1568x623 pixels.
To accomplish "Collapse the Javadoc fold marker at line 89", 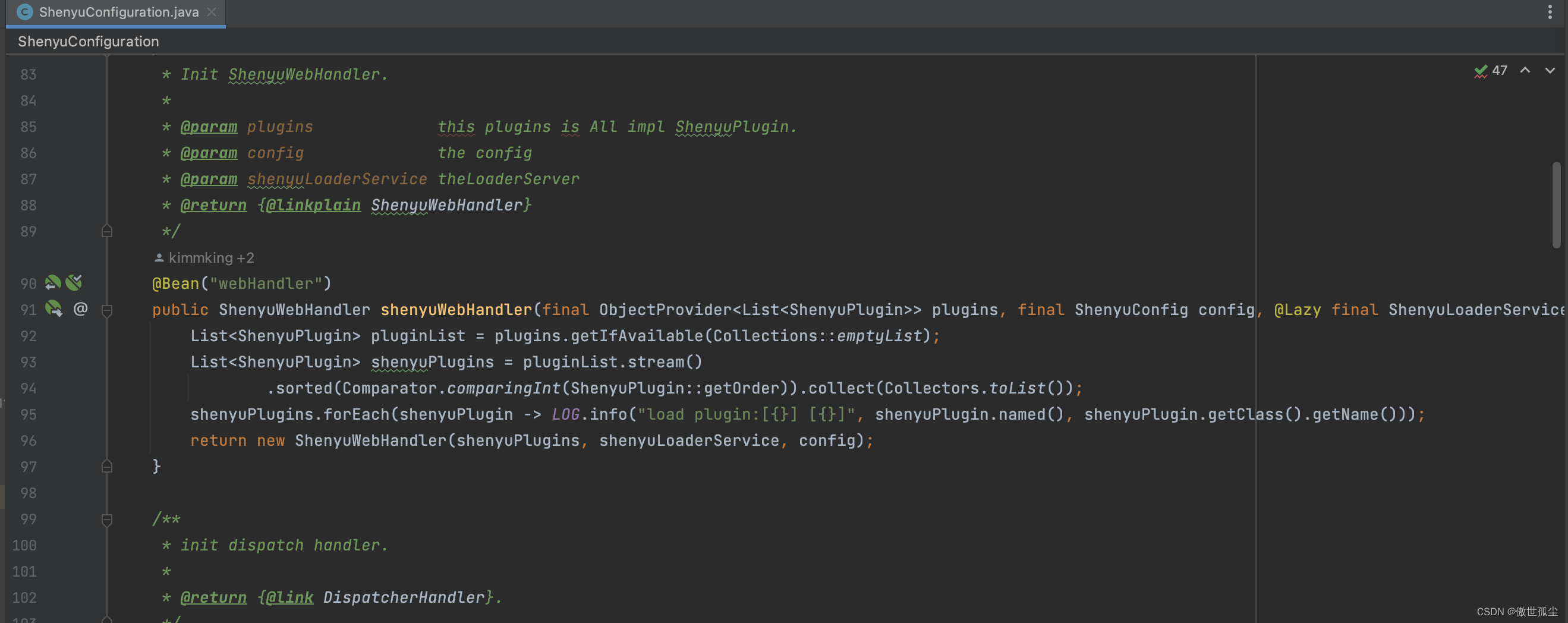I will [x=107, y=231].
